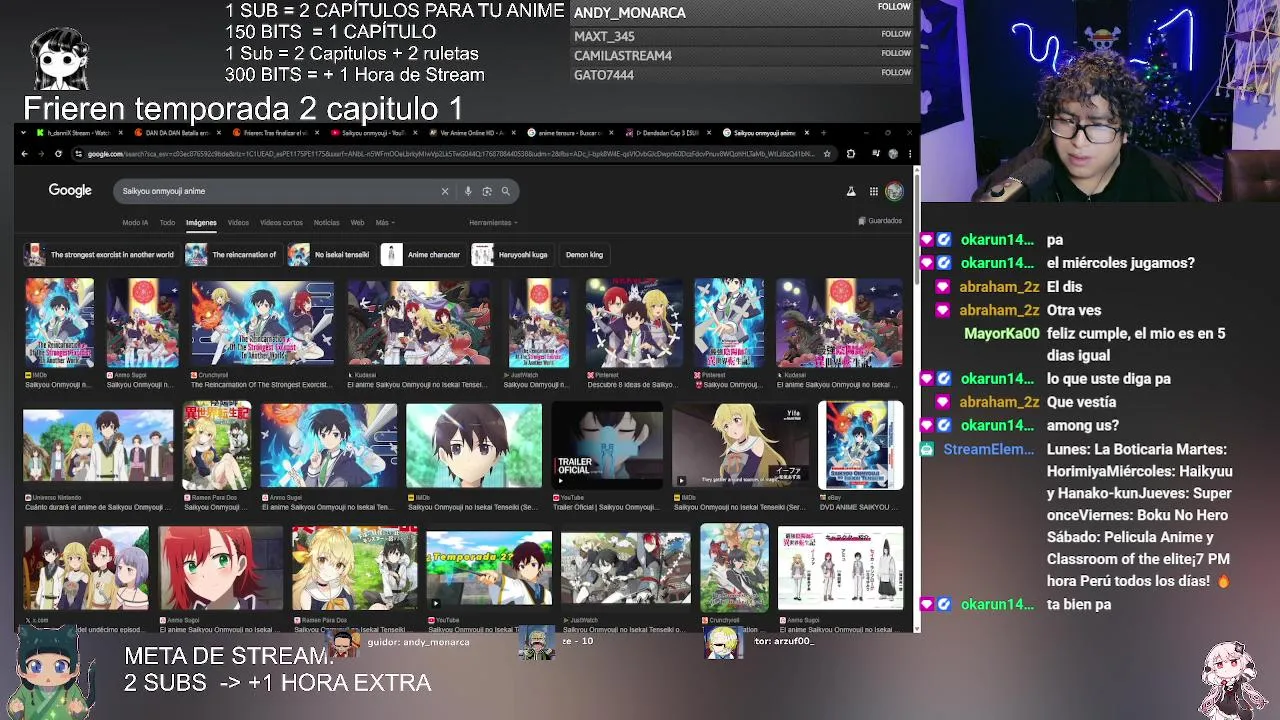This screenshot has width=1280, height=720.
Task: Click the MayorKa00 username in chat
Action: coord(1002,333)
